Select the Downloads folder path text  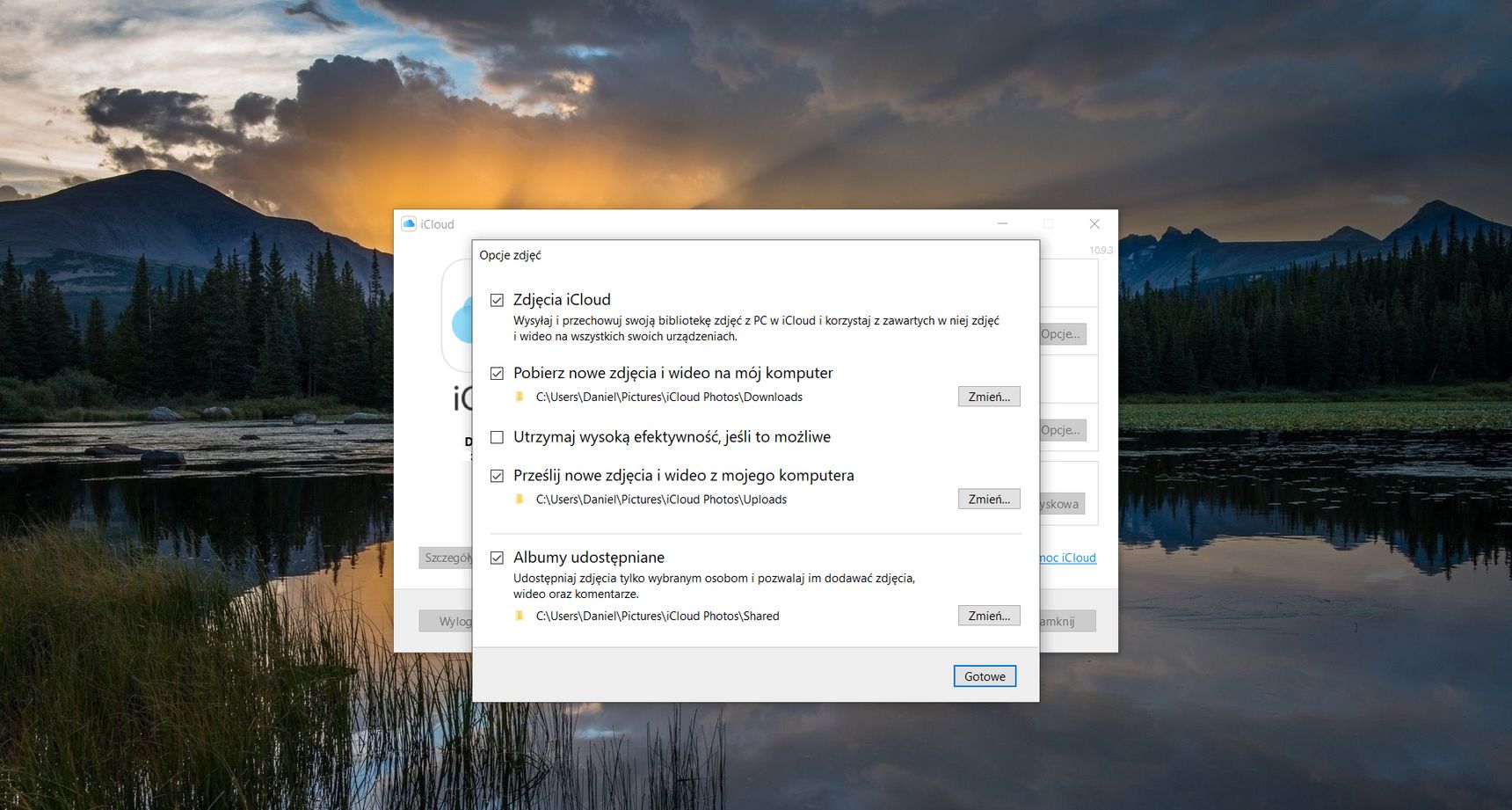coord(669,397)
